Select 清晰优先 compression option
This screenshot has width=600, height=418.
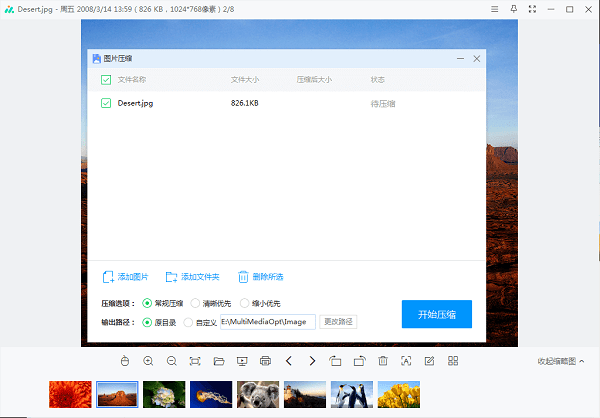tap(195, 303)
